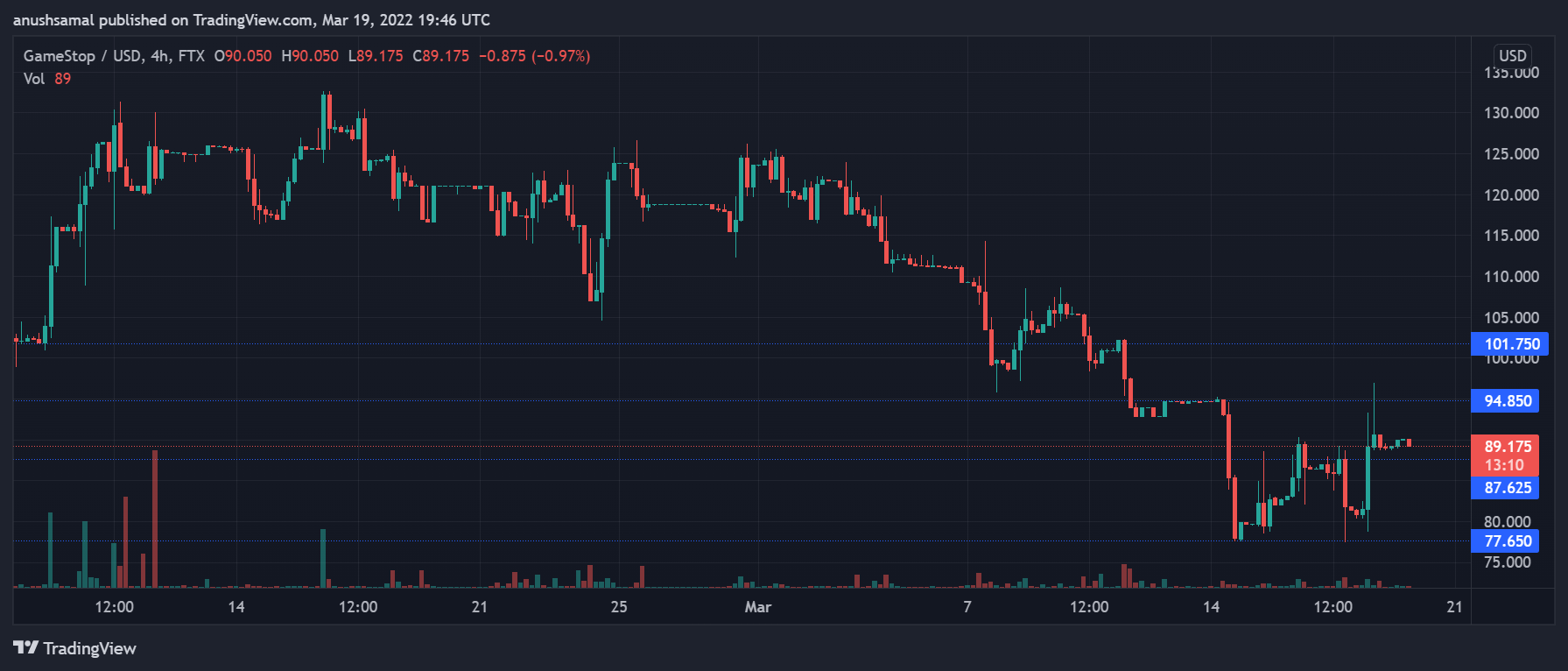The image size is (1568, 671).
Task: Click the FTX exchange name in legend
Action: click(191, 56)
